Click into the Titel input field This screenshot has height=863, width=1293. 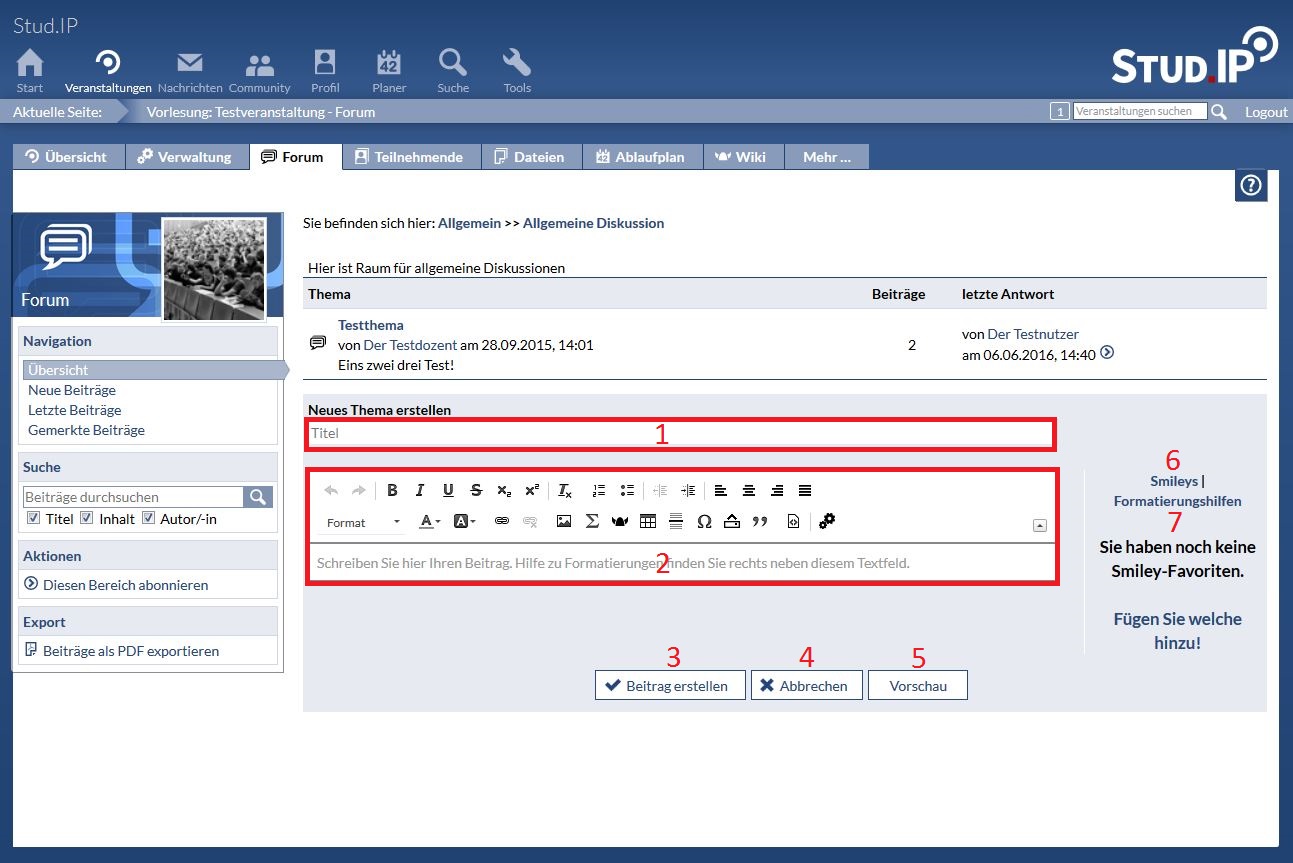[x=680, y=434]
